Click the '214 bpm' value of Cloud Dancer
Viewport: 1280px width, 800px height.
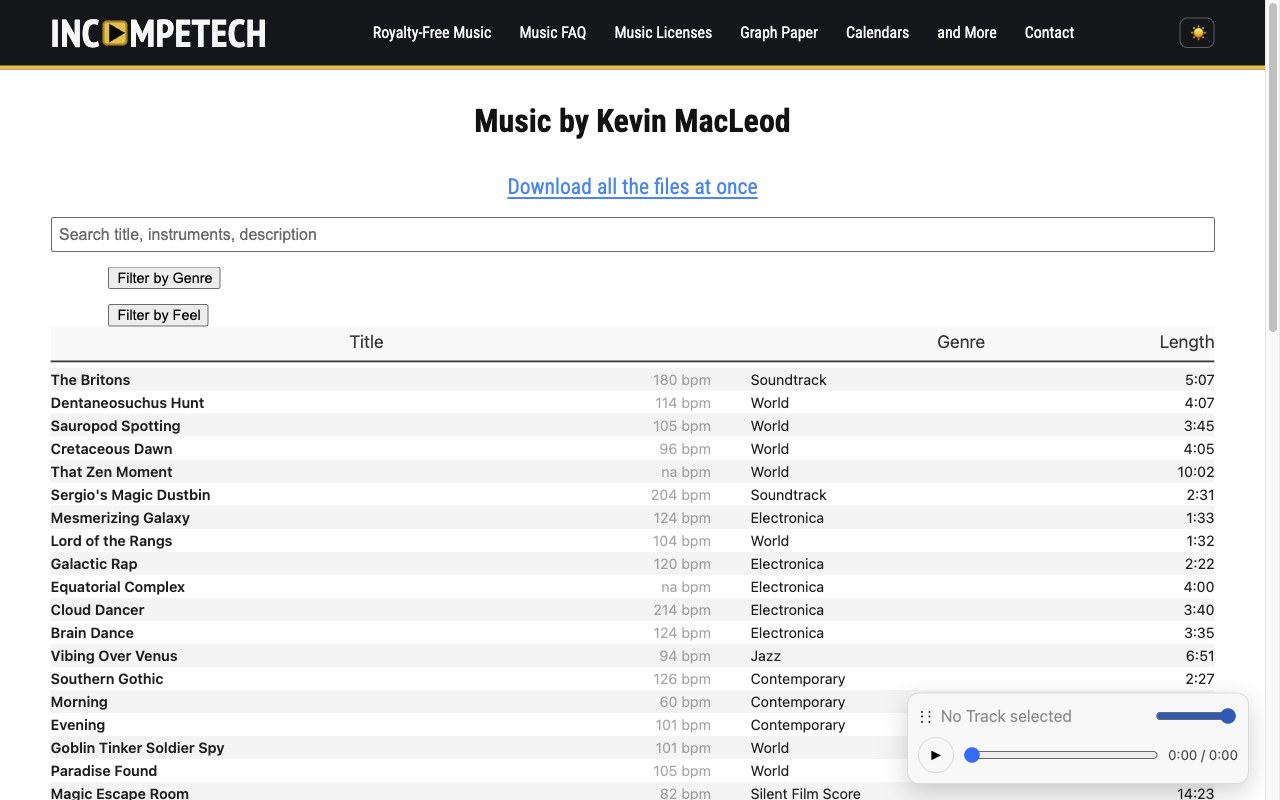coord(682,610)
